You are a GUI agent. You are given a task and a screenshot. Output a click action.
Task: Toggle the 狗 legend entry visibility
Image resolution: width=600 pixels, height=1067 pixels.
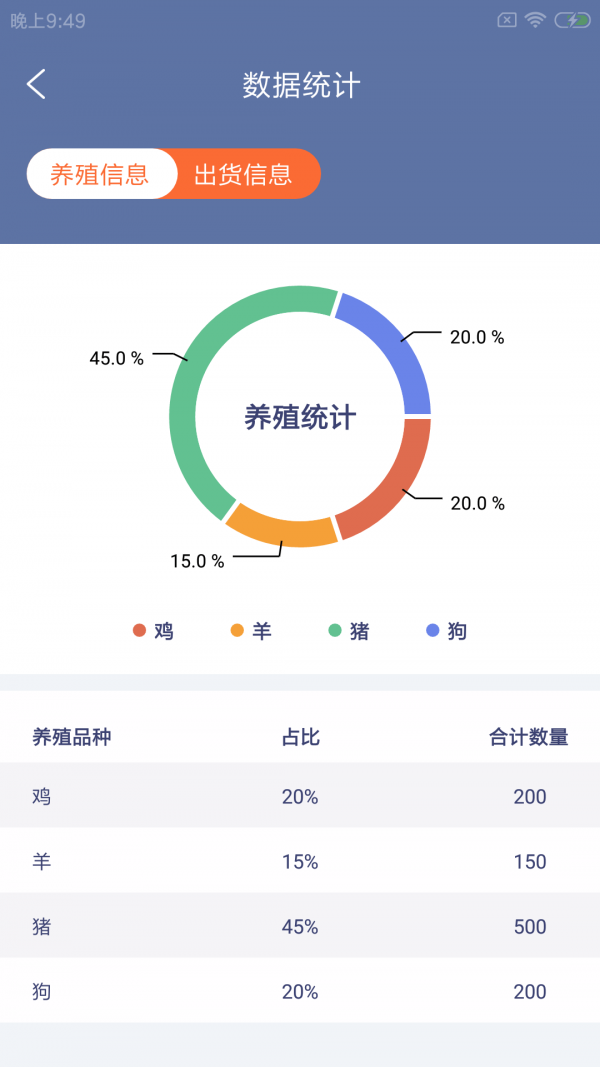[446, 631]
